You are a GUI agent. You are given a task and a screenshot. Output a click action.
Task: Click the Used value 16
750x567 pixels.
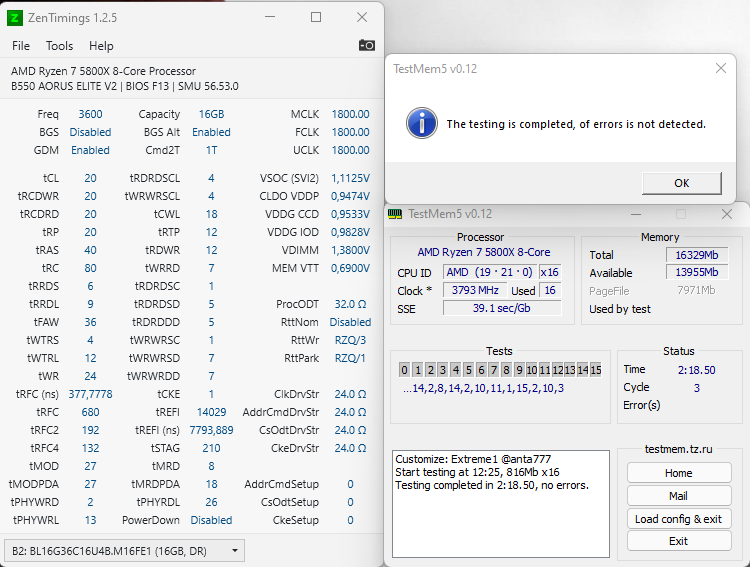[550, 290]
